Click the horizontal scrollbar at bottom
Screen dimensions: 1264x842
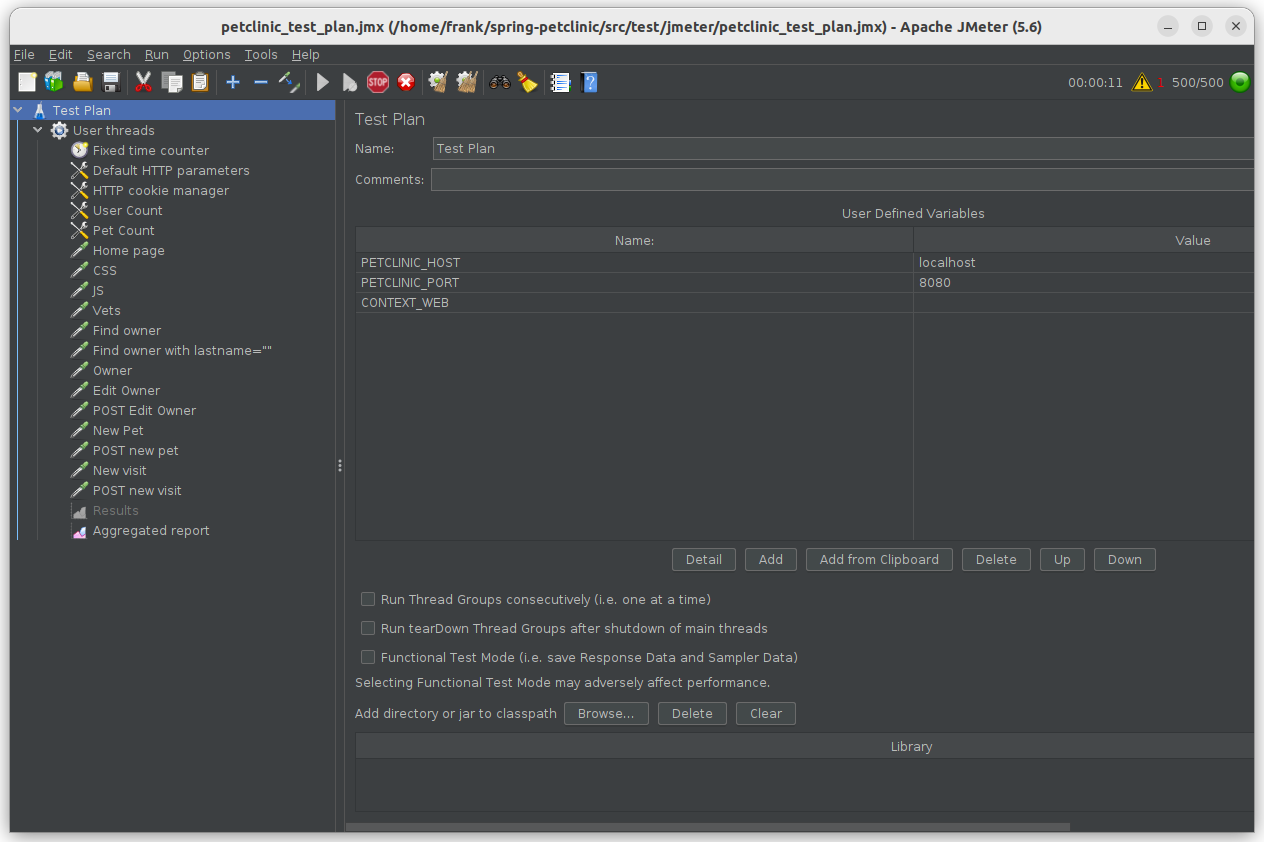[x=708, y=827]
